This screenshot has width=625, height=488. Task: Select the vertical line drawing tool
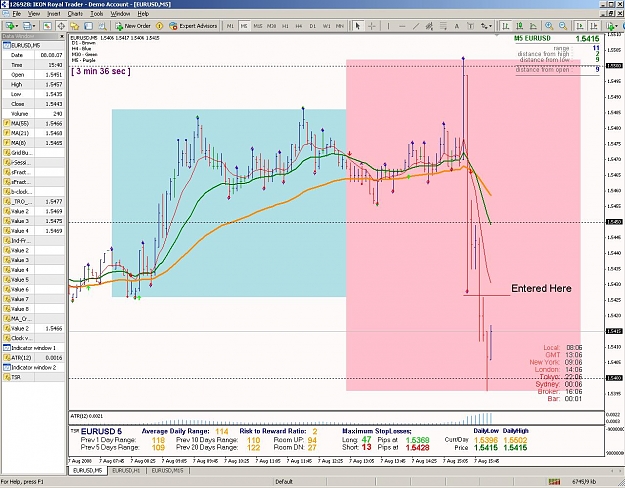[x=388, y=26]
